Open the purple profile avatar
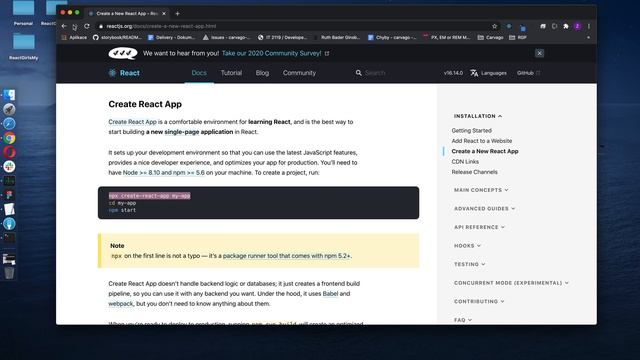 coord(577,26)
